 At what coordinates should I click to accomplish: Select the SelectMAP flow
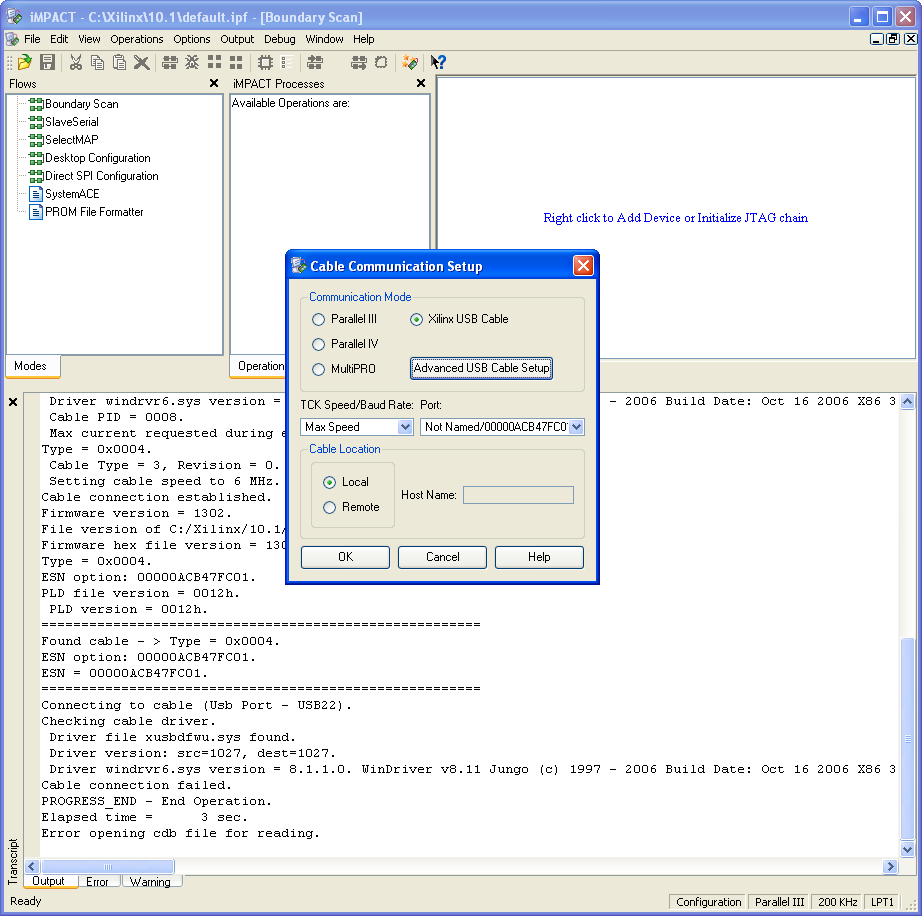(x=72, y=140)
